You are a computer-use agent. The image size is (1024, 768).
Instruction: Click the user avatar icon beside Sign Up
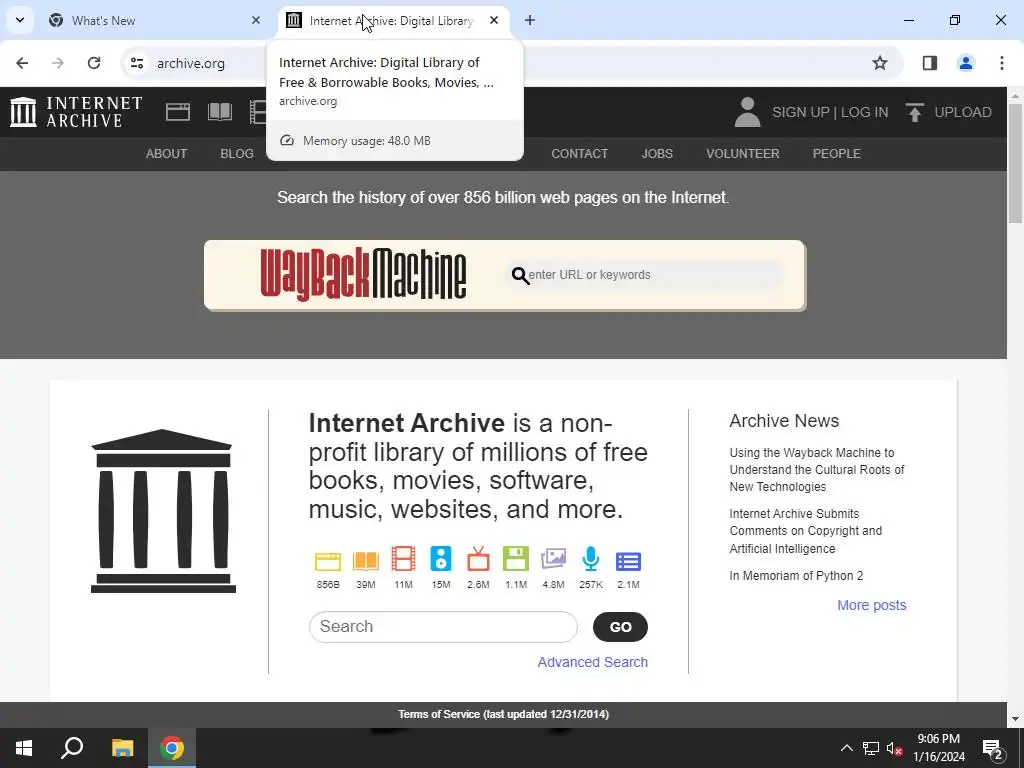click(x=747, y=112)
